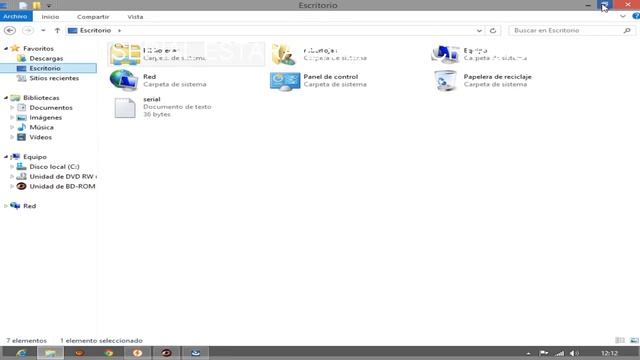Click the Escritorio address bar path
The image size is (640, 360).
(x=95, y=31)
